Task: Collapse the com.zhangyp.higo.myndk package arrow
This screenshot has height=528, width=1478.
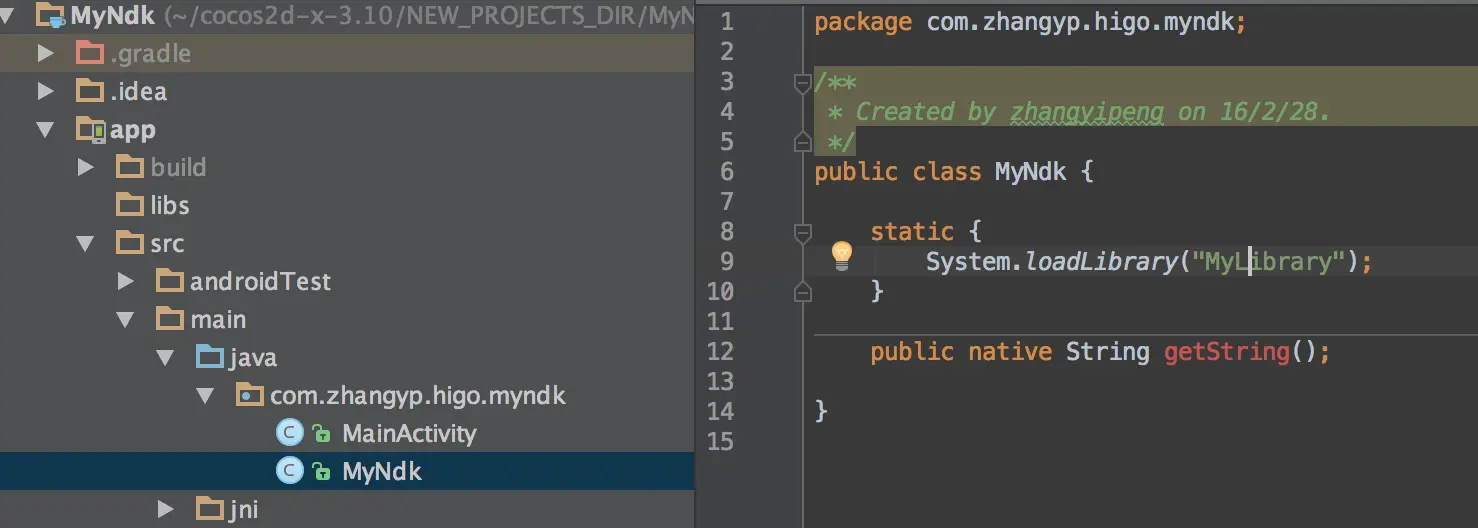Action: 206,396
